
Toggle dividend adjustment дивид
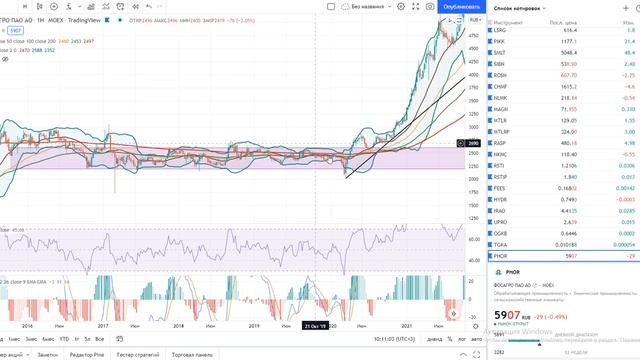pyautogui.click(x=434, y=339)
